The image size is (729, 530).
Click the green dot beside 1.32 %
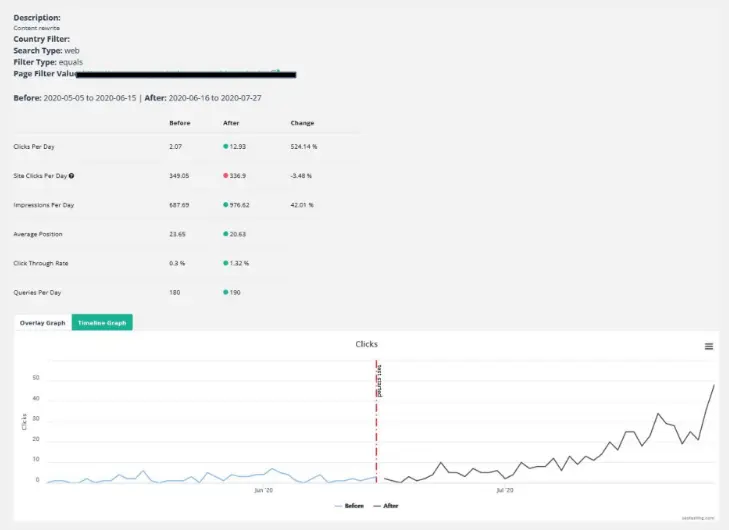(225, 263)
